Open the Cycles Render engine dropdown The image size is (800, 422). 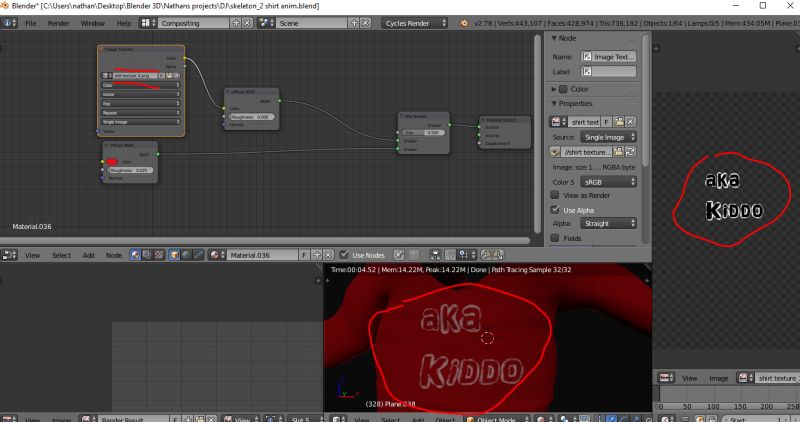pos(415,23)
